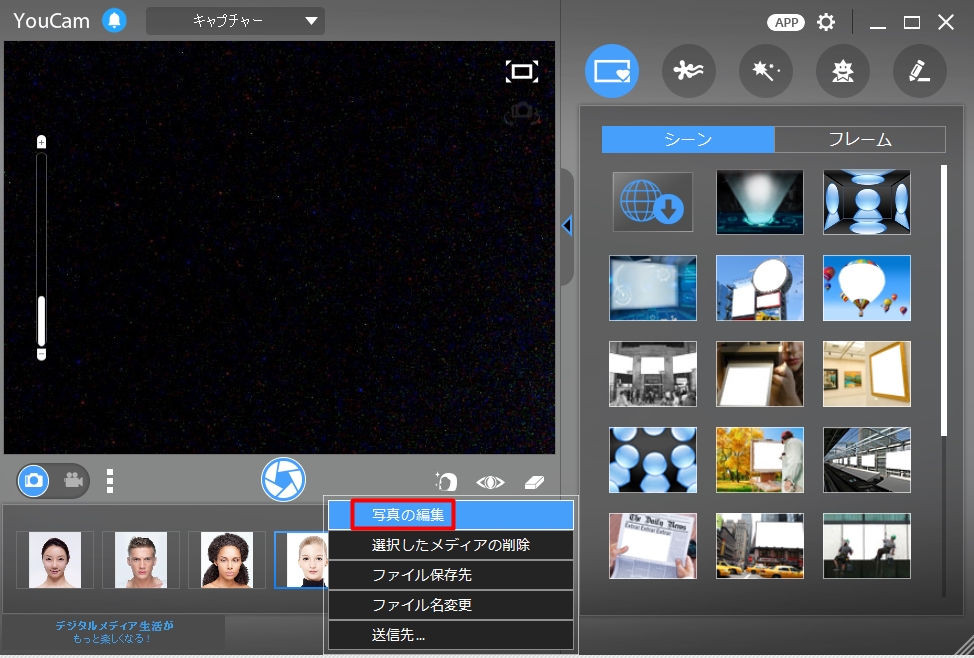Image resolution: width=974 pixels, height=658 pixels.
Task: Open scenes and frames heart icon
Action: pyautogui.click(x=612, y=71)
